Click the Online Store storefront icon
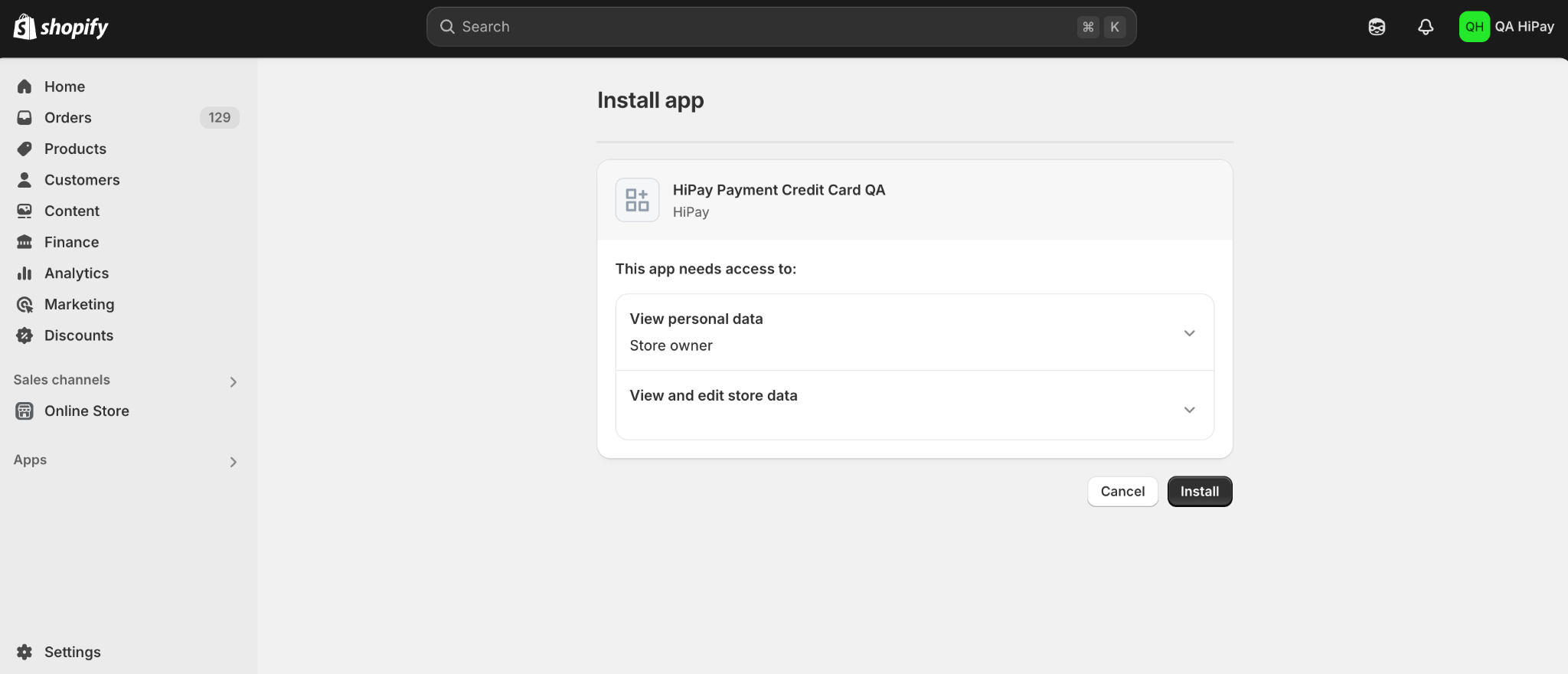 pyautogui.click(x=24, y=411)
